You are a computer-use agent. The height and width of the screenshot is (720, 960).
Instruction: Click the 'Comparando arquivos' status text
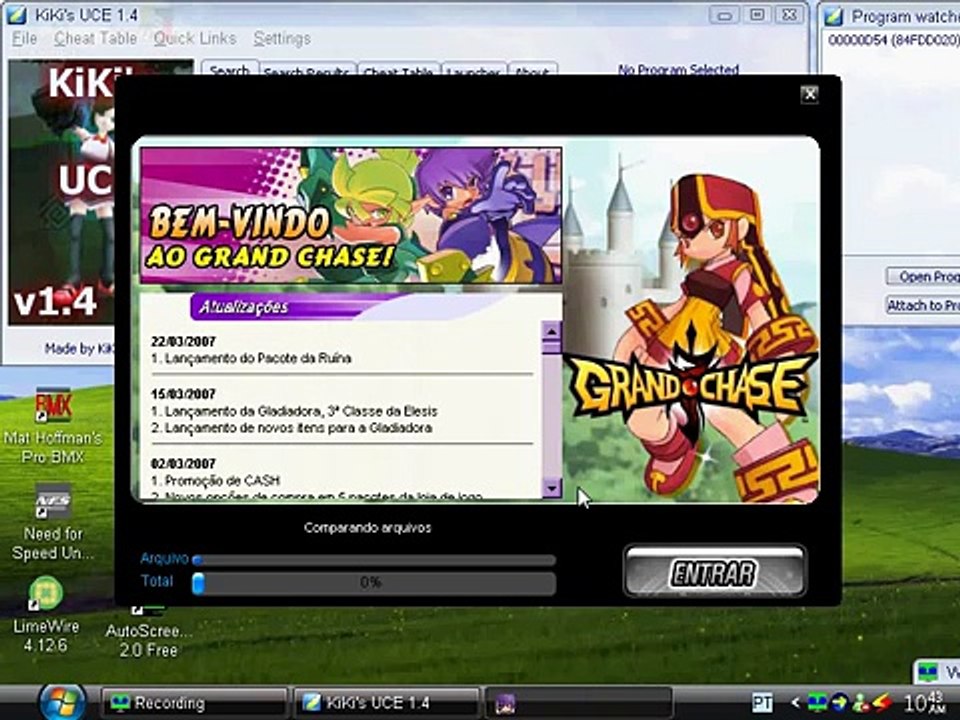(367, 528)
